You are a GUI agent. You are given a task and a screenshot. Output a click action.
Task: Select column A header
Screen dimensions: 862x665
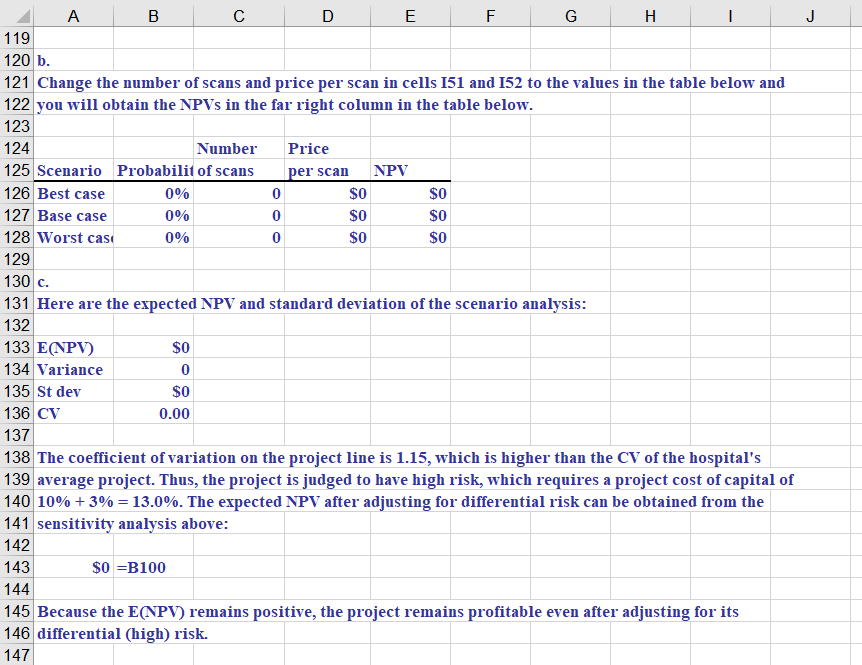pyautogui.click(x=74, y=16)
